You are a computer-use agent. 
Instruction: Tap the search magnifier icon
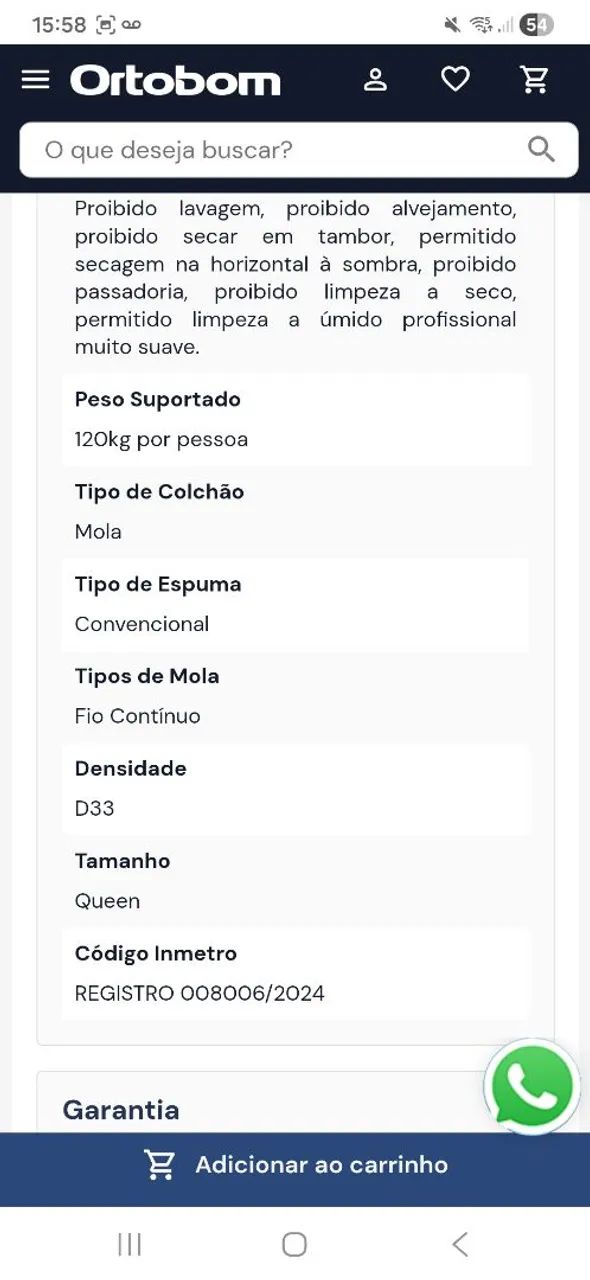click(x=541, y=150)
